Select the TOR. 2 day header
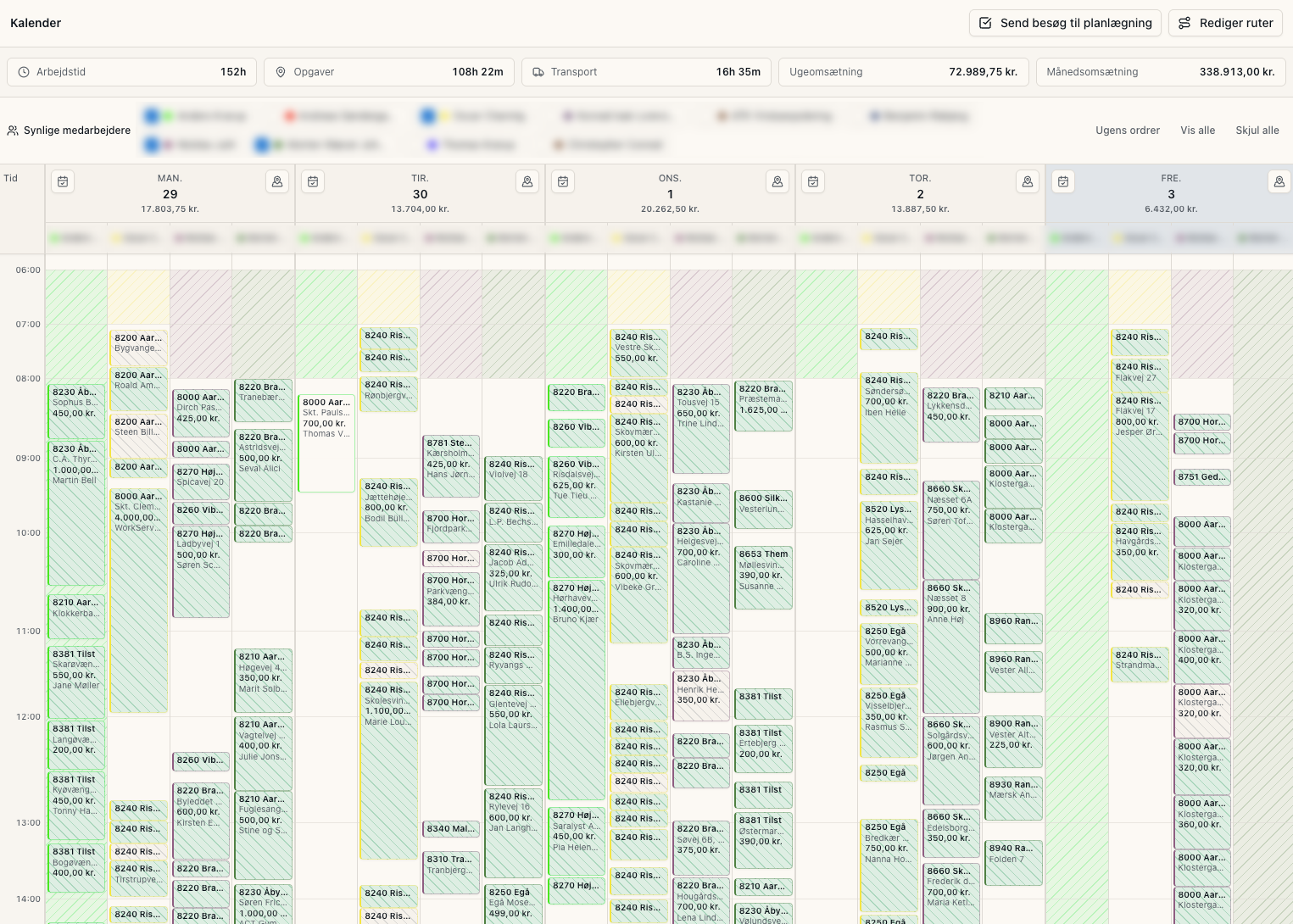The height and width of the screenshot is (924, 1293). coord(920,193)
